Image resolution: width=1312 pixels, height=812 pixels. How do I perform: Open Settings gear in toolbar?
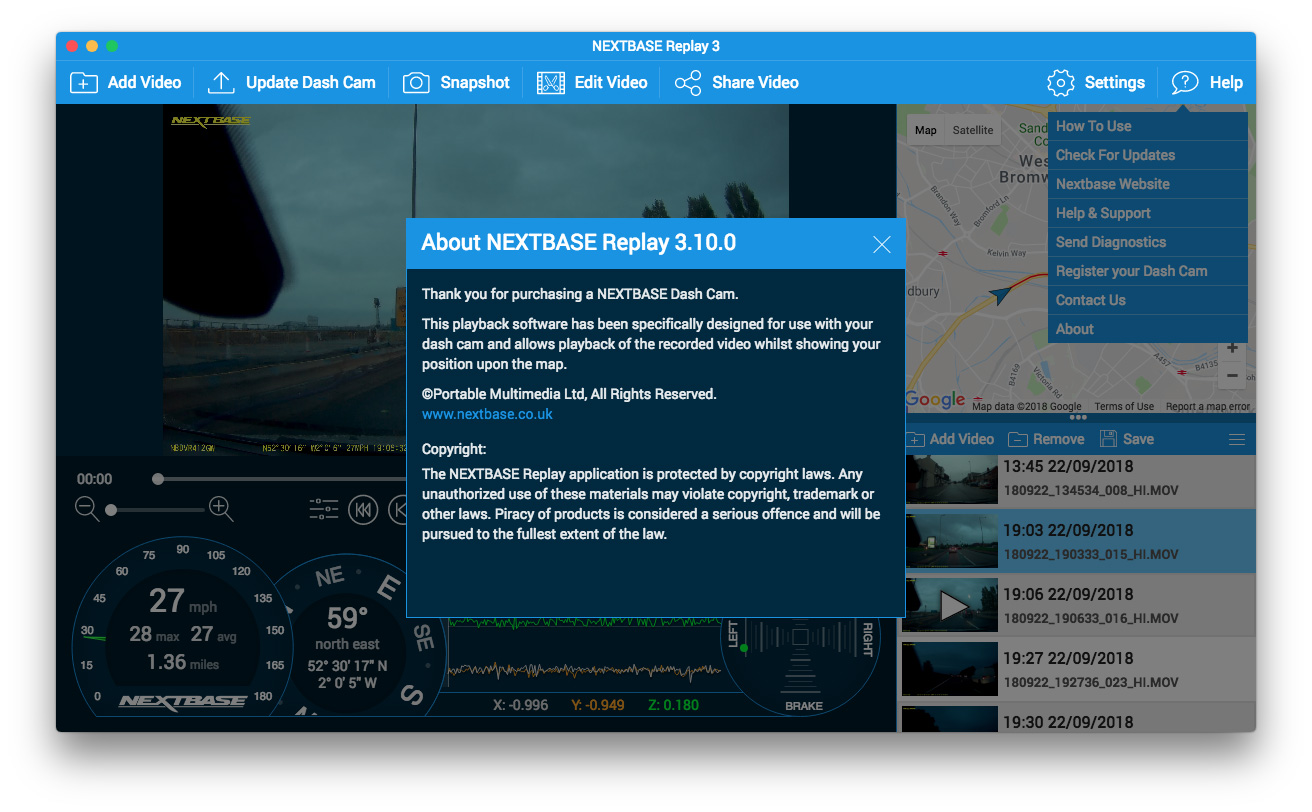(x=1061, y=83)
